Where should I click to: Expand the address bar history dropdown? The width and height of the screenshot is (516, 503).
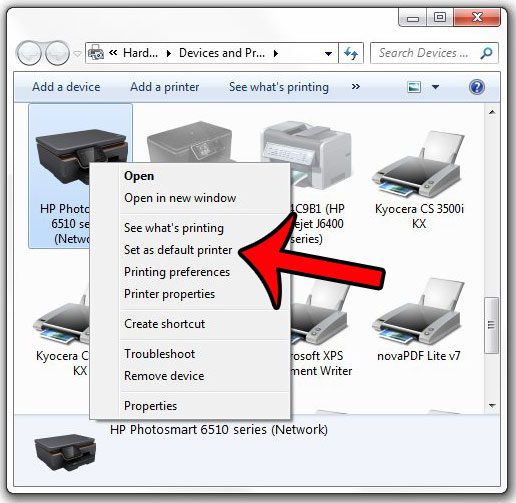[328, 53]
